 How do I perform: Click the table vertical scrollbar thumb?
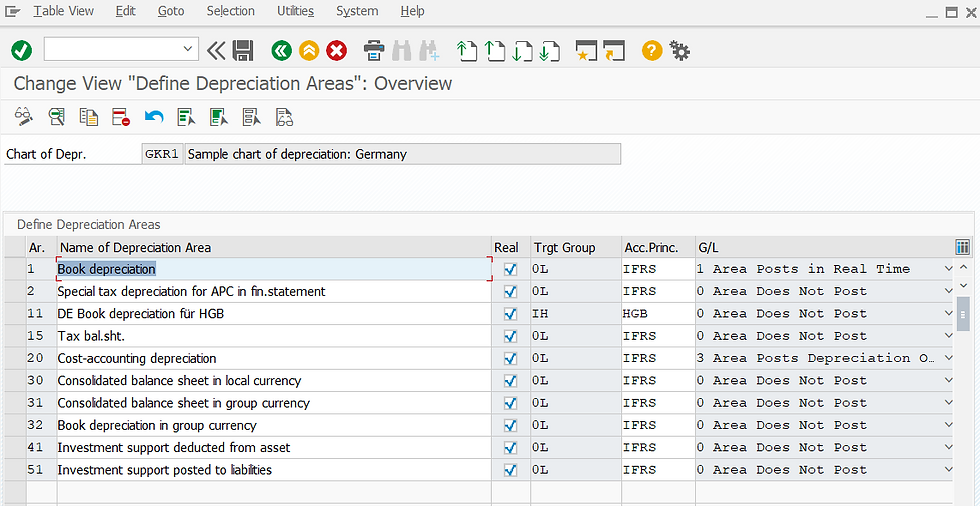963,313
